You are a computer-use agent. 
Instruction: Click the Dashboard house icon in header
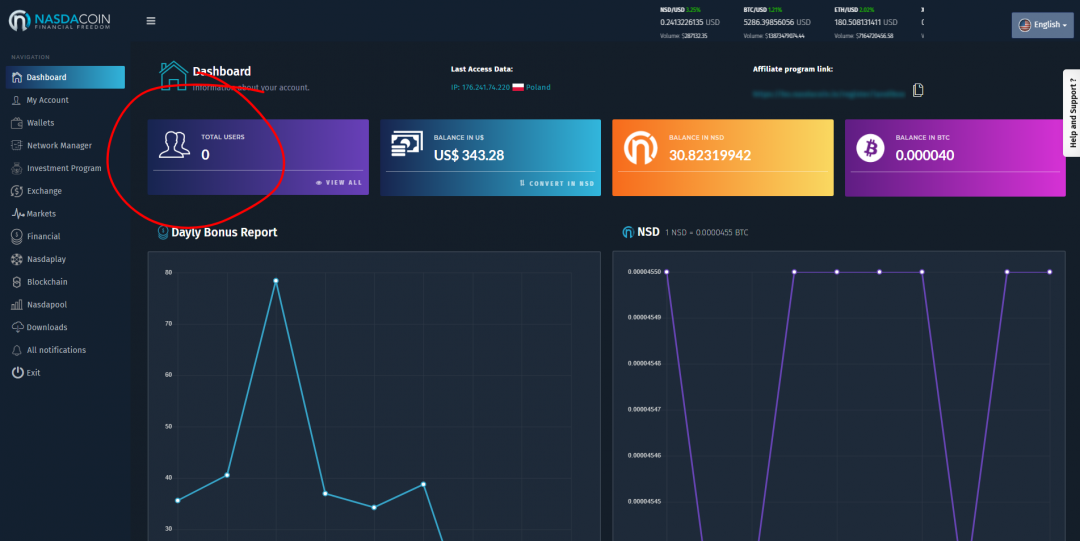(173, 75)
